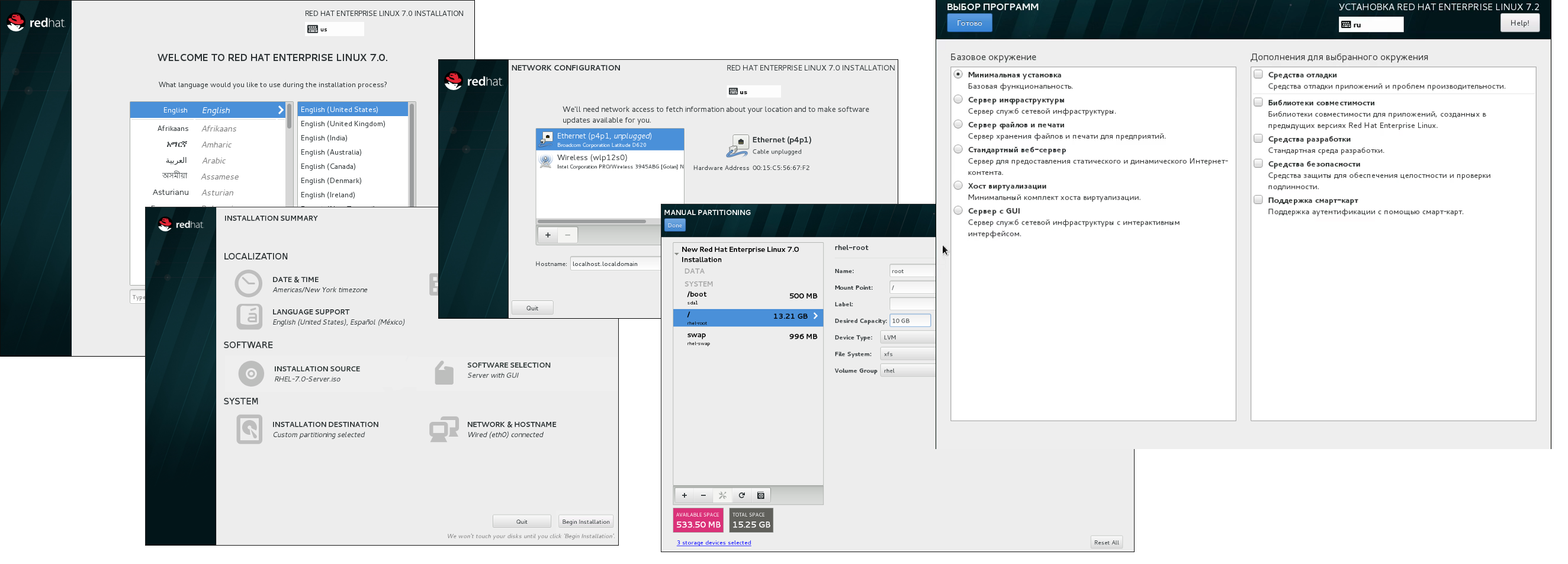
Task: Click the empty Label field
Action: pyautogui.click(x=912, y=304)
